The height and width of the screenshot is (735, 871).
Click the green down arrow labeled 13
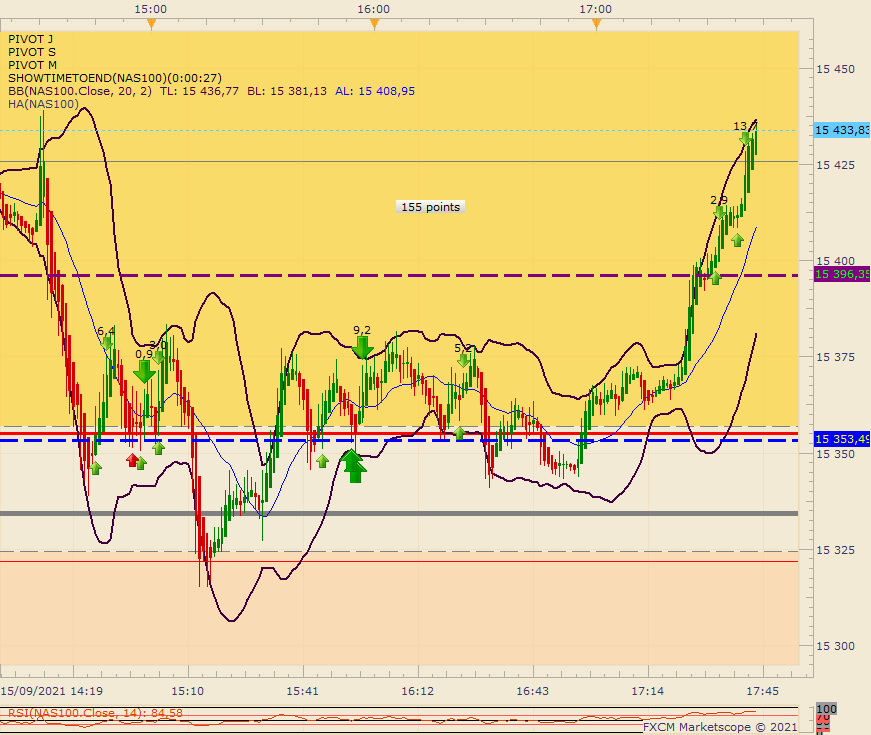pos(745,138)
